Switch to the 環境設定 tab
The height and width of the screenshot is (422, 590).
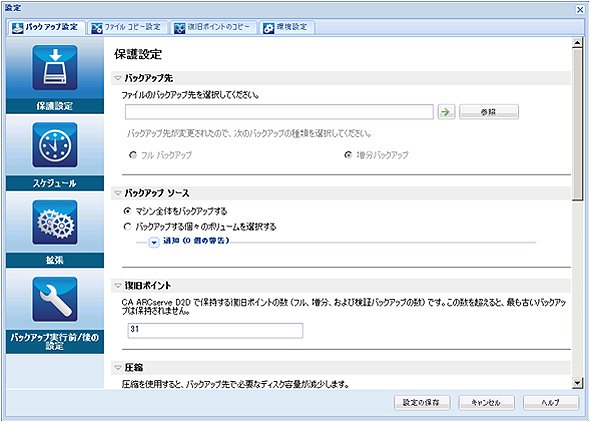tap(286, 27)
